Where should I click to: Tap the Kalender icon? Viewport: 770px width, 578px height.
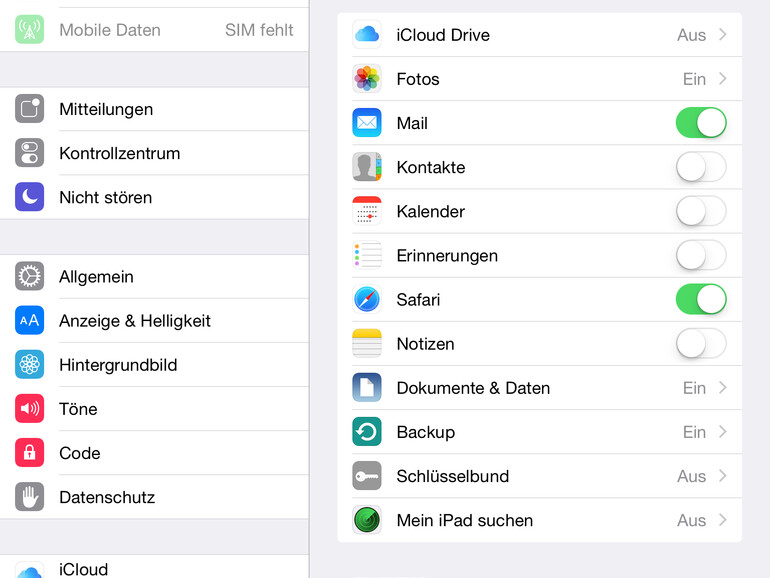[x=367, y=211]
